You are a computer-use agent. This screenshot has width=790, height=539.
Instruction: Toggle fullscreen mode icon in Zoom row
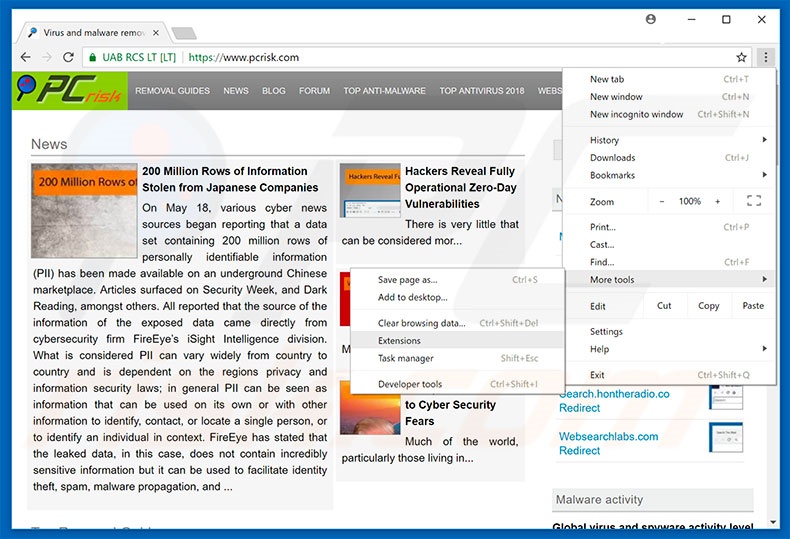coord(754,201)
